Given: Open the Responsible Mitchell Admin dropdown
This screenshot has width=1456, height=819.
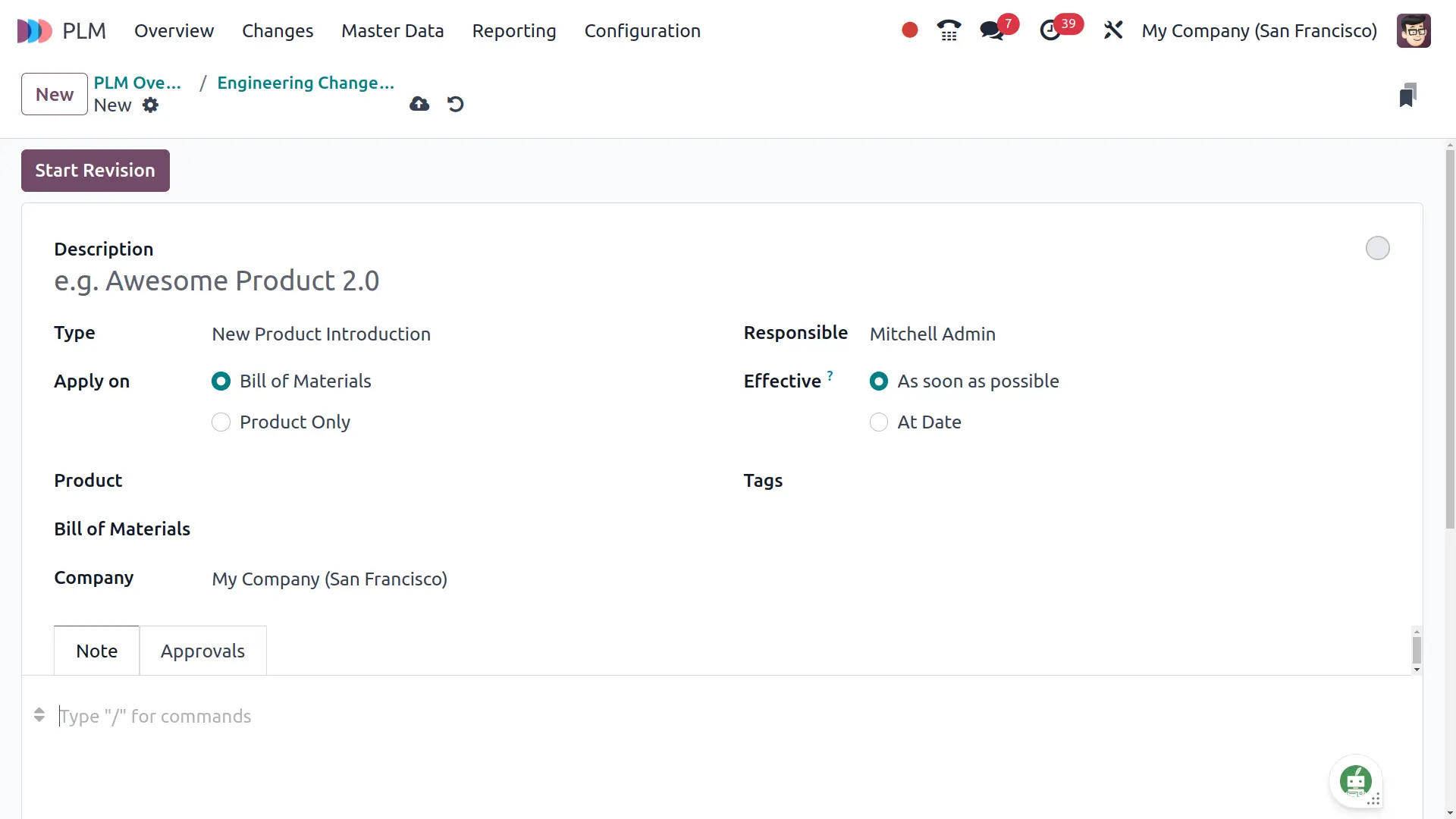Looking at the screenshot, I should (932, 334).
